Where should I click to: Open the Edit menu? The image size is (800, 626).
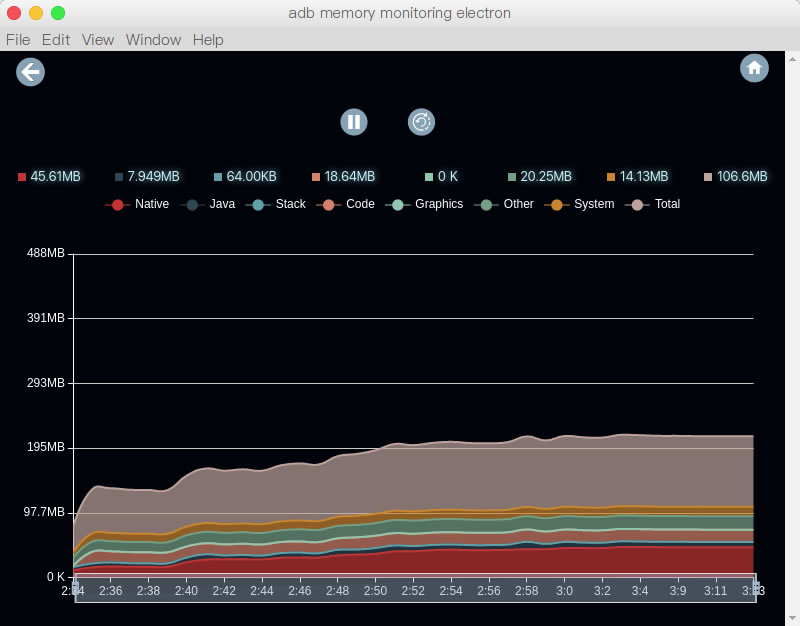tap(56, 40)
